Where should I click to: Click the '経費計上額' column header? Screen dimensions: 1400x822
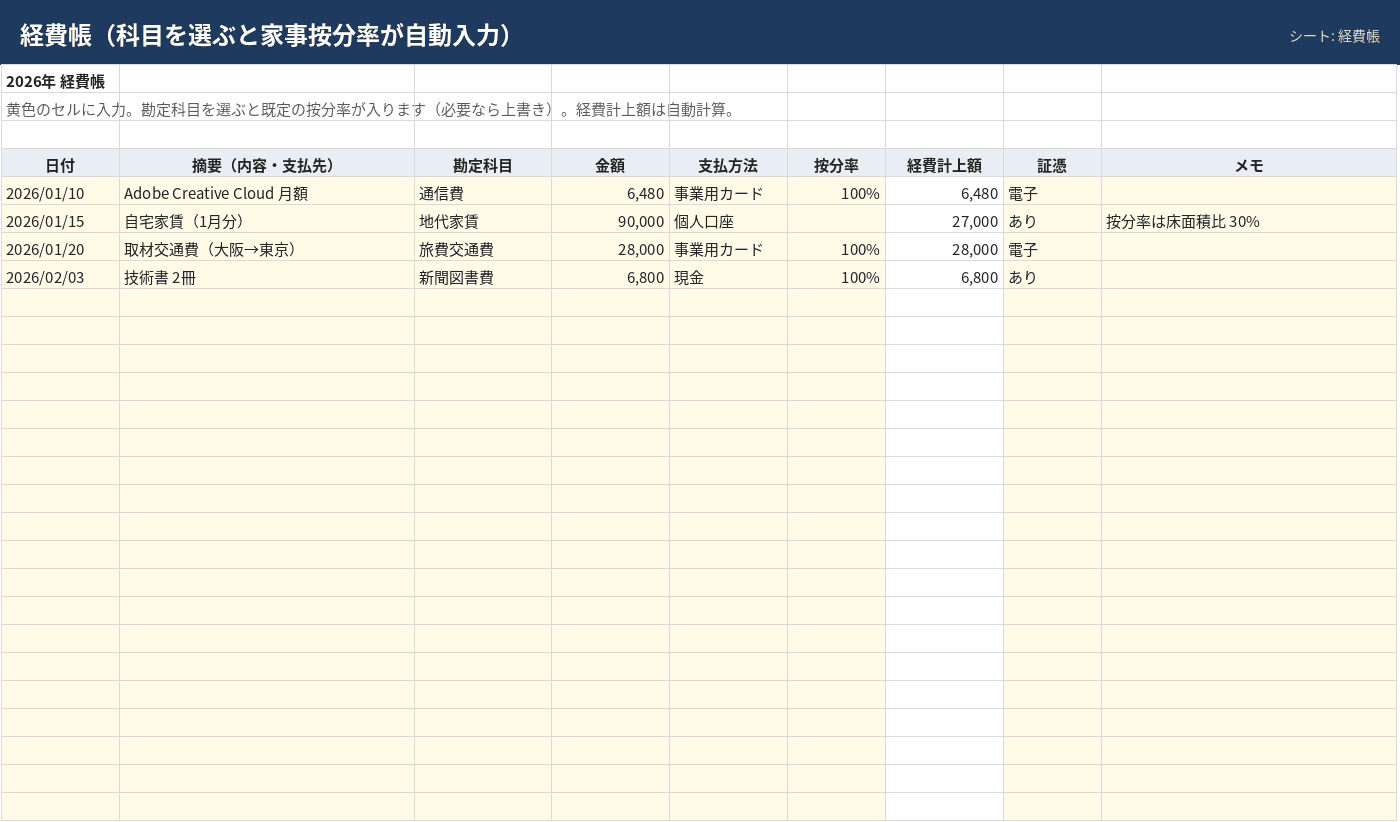pyautogui.click(x=944, y=164)
